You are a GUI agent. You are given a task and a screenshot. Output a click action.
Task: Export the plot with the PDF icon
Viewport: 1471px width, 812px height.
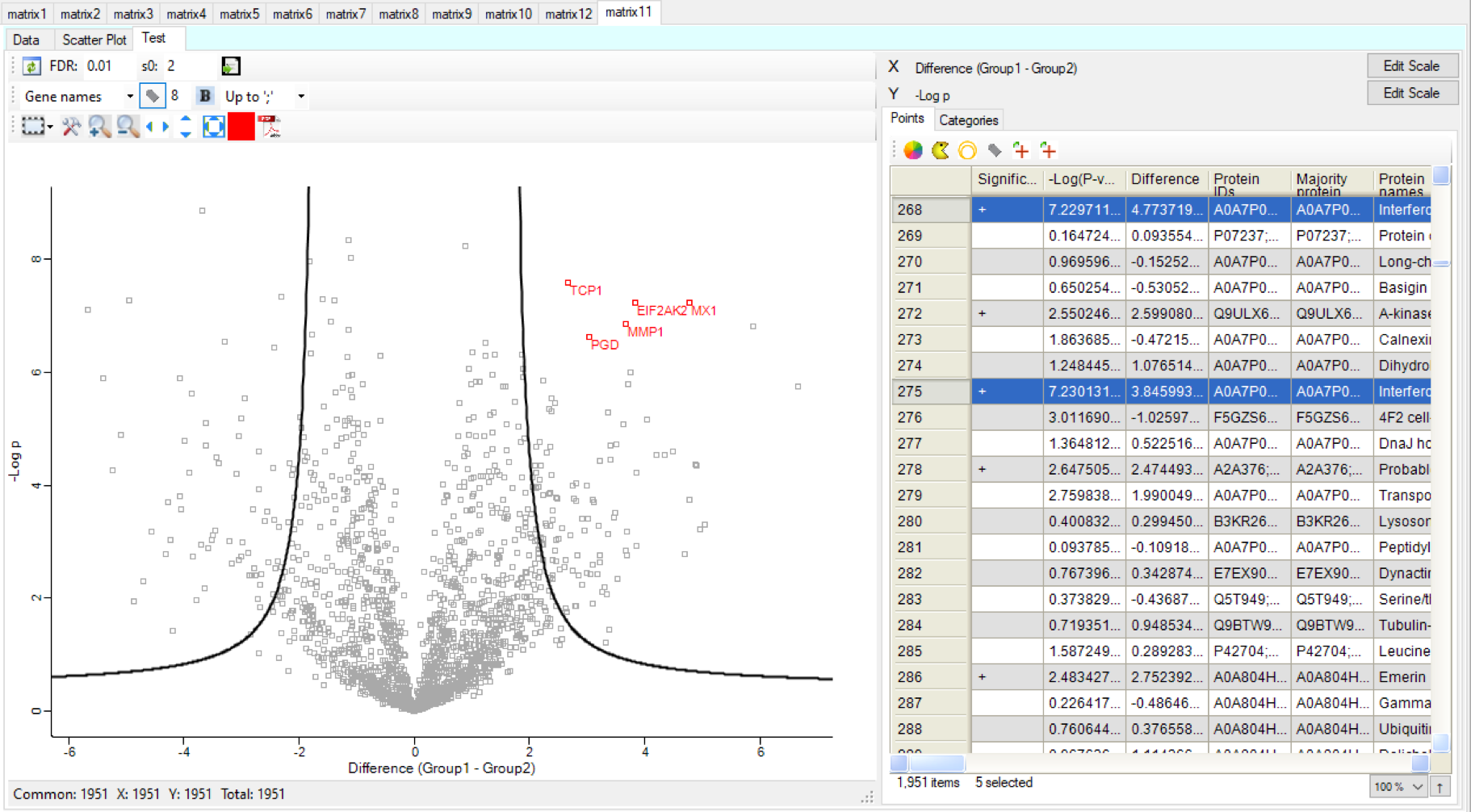(x=269, y=127)
